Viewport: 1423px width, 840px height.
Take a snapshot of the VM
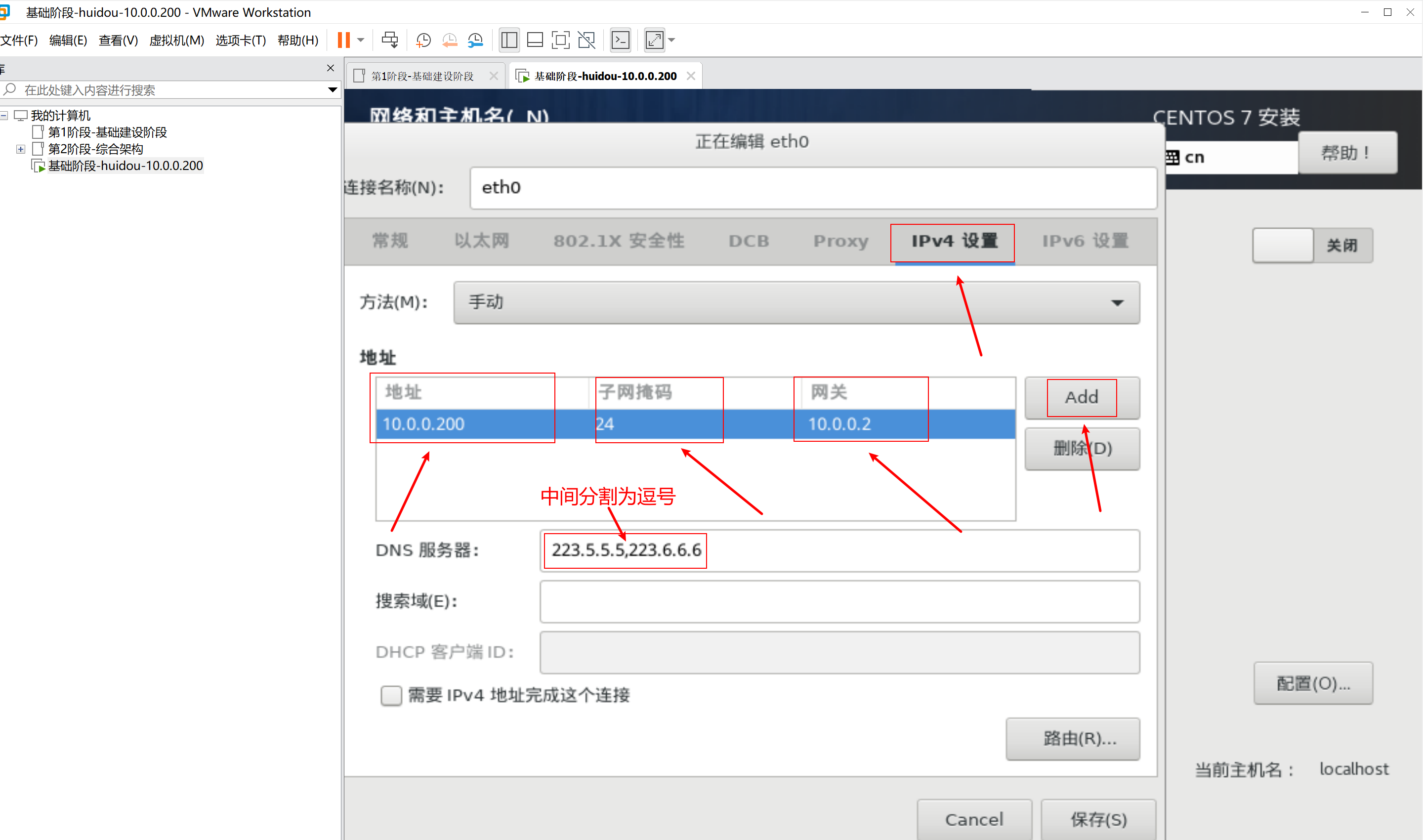(423, 40)
